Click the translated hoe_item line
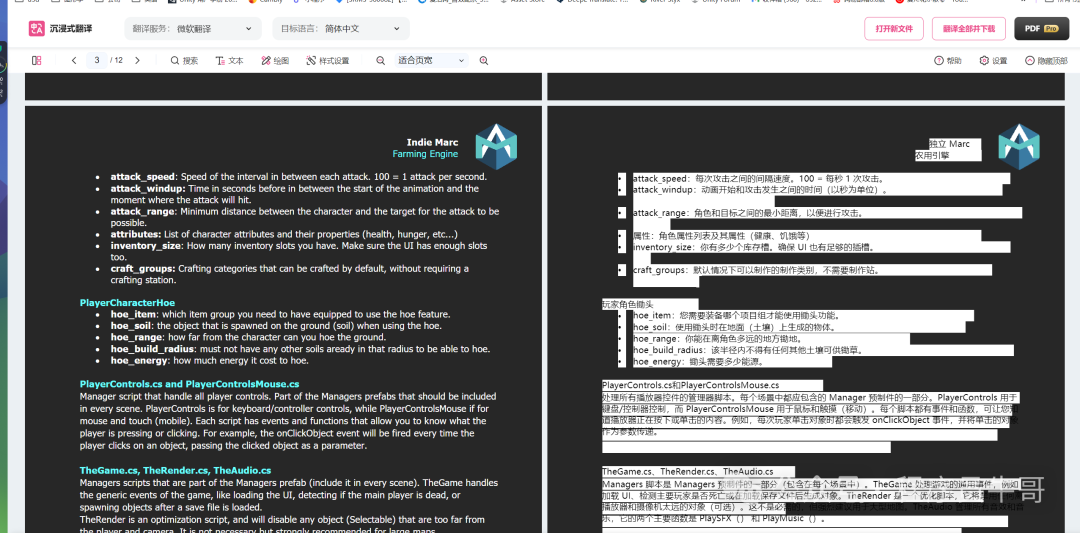Screen dimensions: 1080x533 pos(737,316)
